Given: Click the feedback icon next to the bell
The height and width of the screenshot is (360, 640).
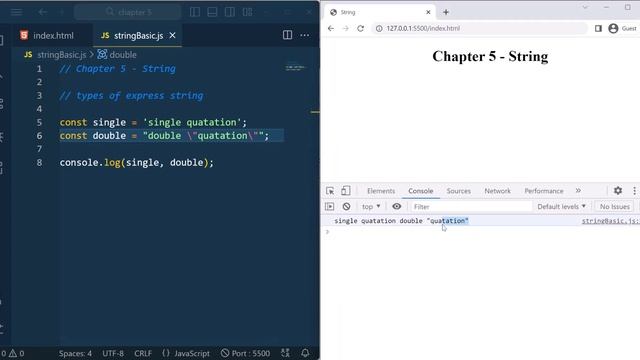Looking at the screenshot, I should 285,353.
